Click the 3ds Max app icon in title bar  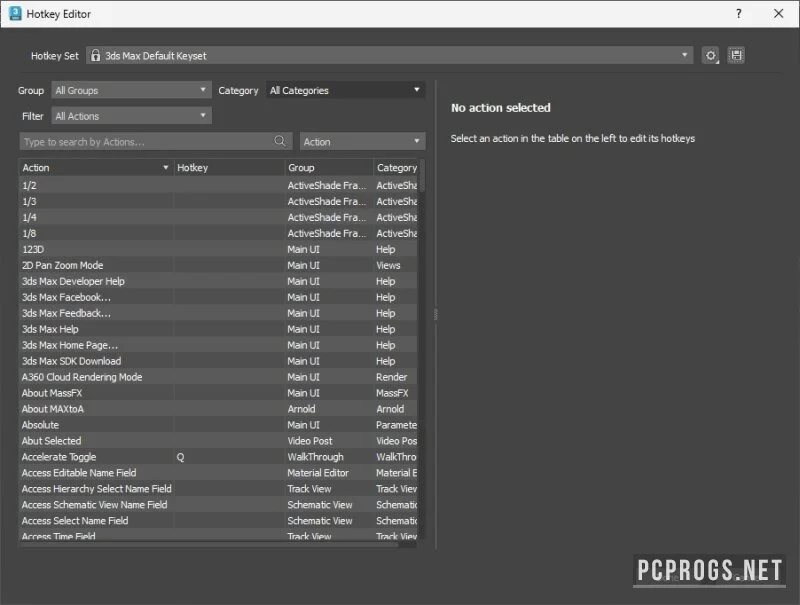pyautogui.click(x=15, y=13)
